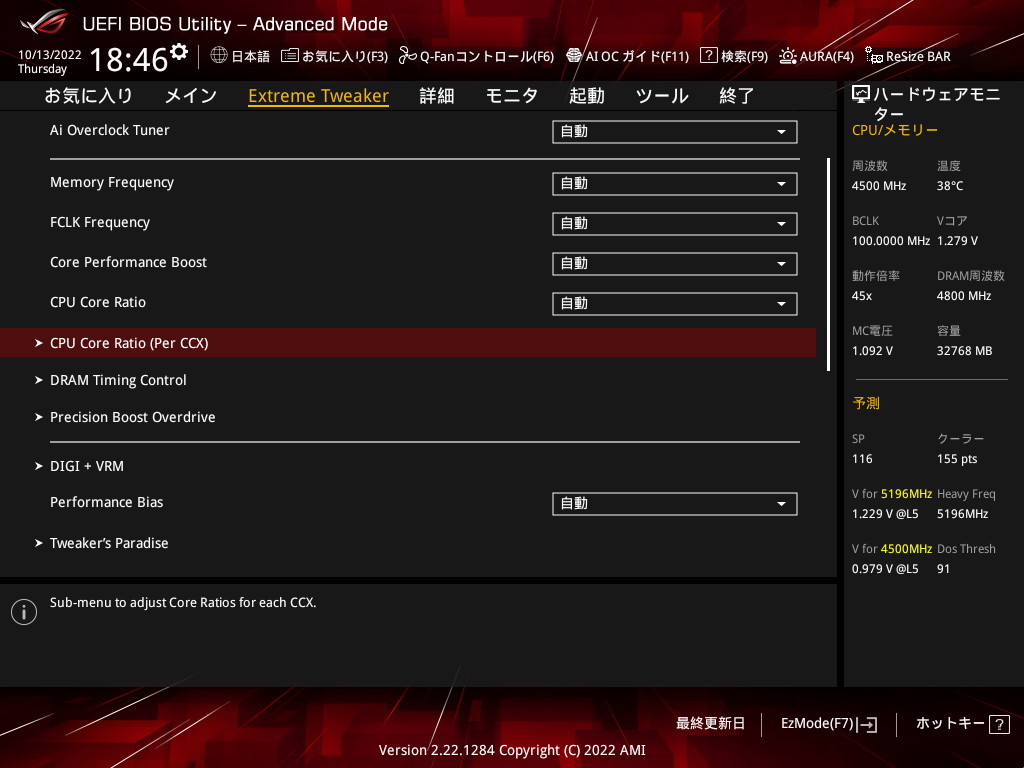Click the info circle icon
The height and width of the screenshot is (768, 1024).
pos(24,612)
